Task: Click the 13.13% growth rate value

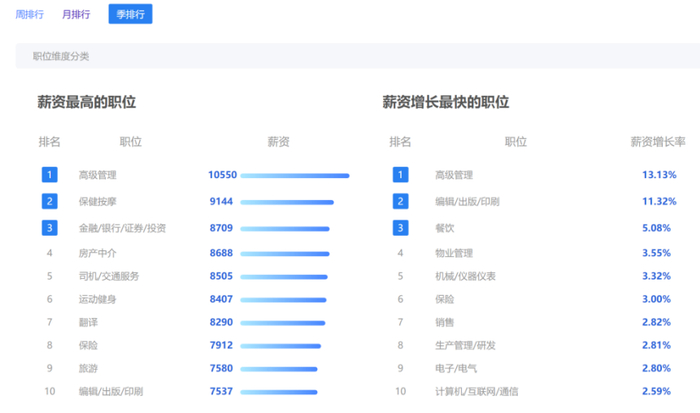Action: coord(659,175)
